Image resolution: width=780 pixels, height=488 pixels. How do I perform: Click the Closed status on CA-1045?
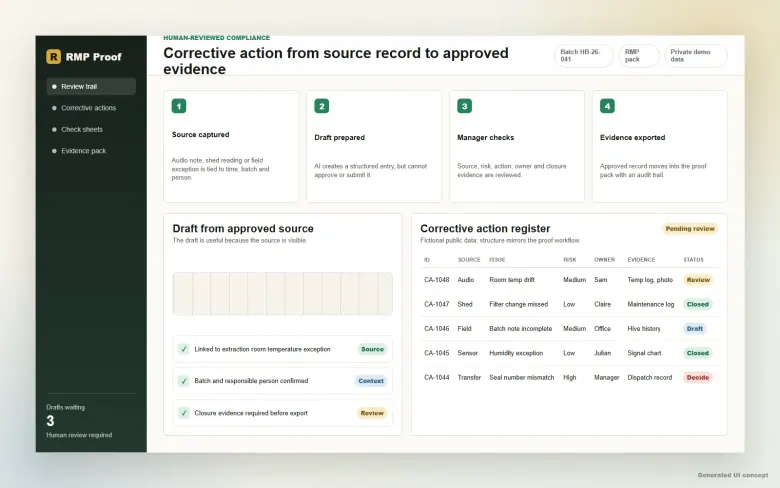[x=697, y=353]
